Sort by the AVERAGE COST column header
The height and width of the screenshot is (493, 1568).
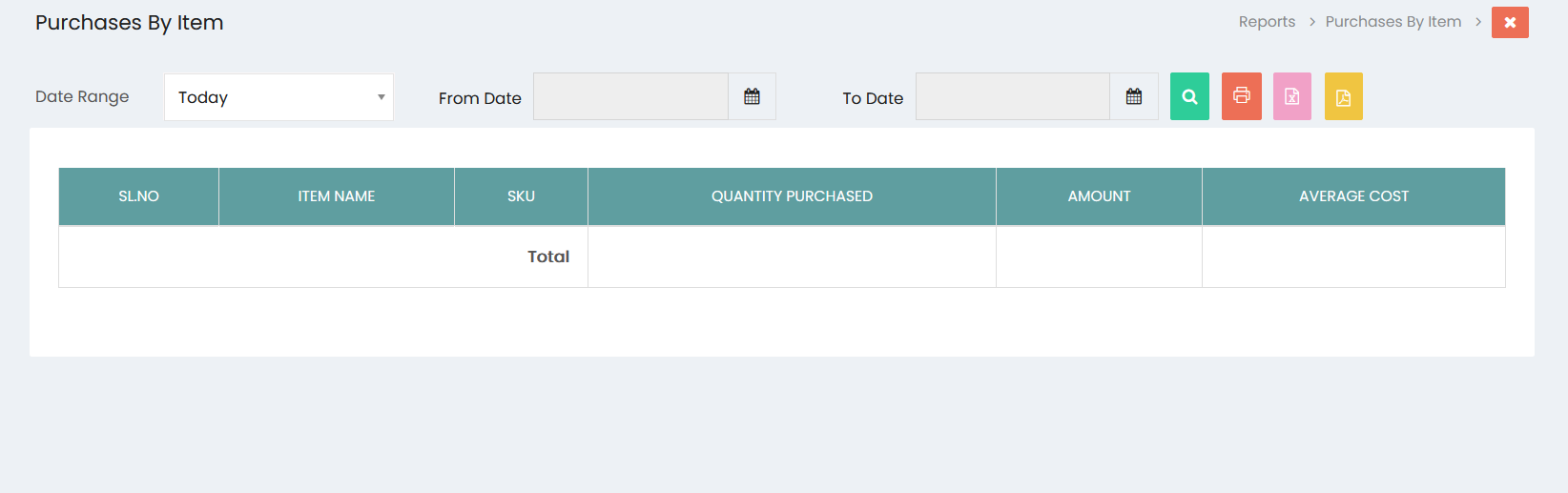[1353, 196]
